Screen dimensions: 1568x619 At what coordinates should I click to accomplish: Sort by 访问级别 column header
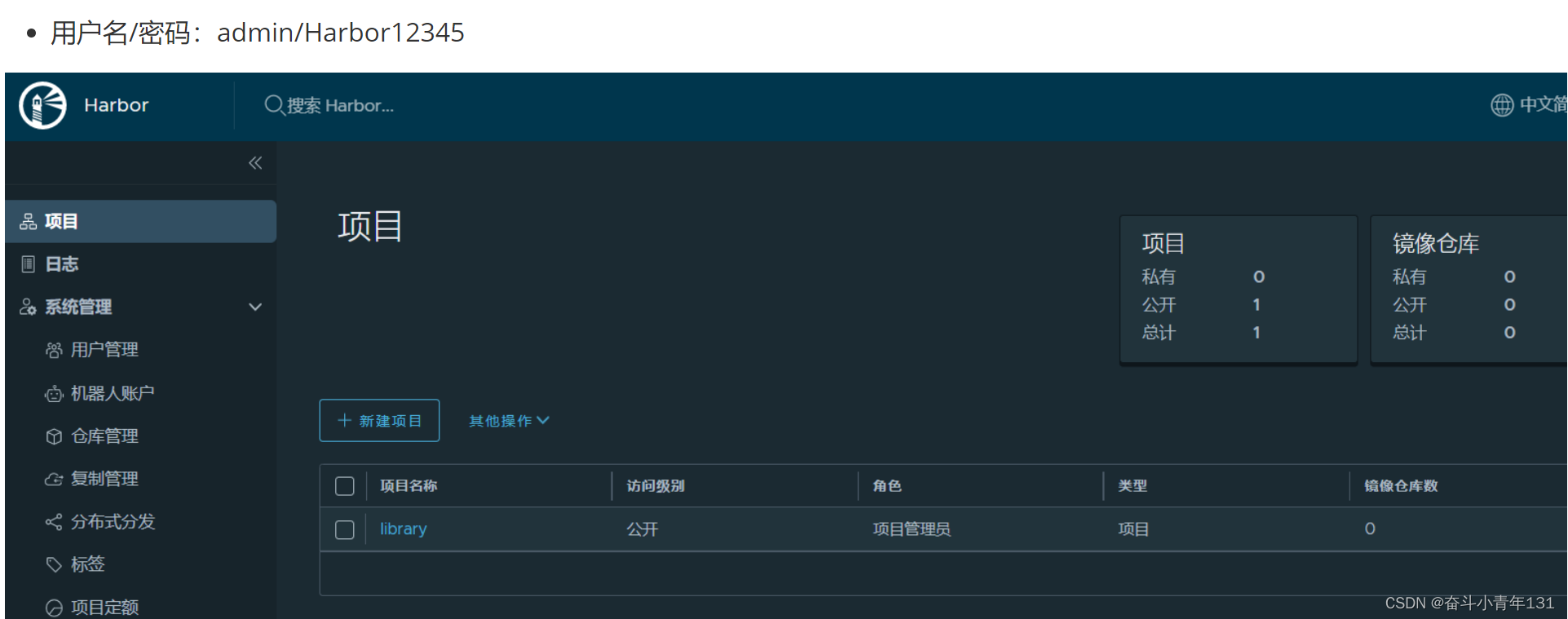[x=656, y=486]
